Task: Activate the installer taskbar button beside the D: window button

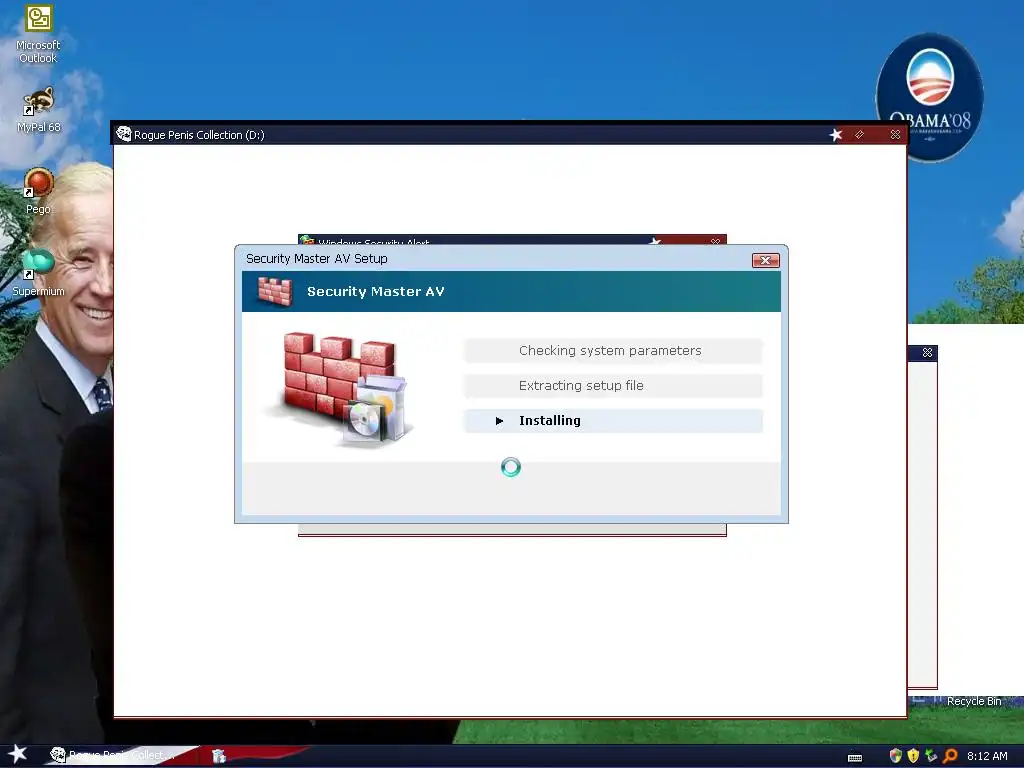Action: [219, 756]
